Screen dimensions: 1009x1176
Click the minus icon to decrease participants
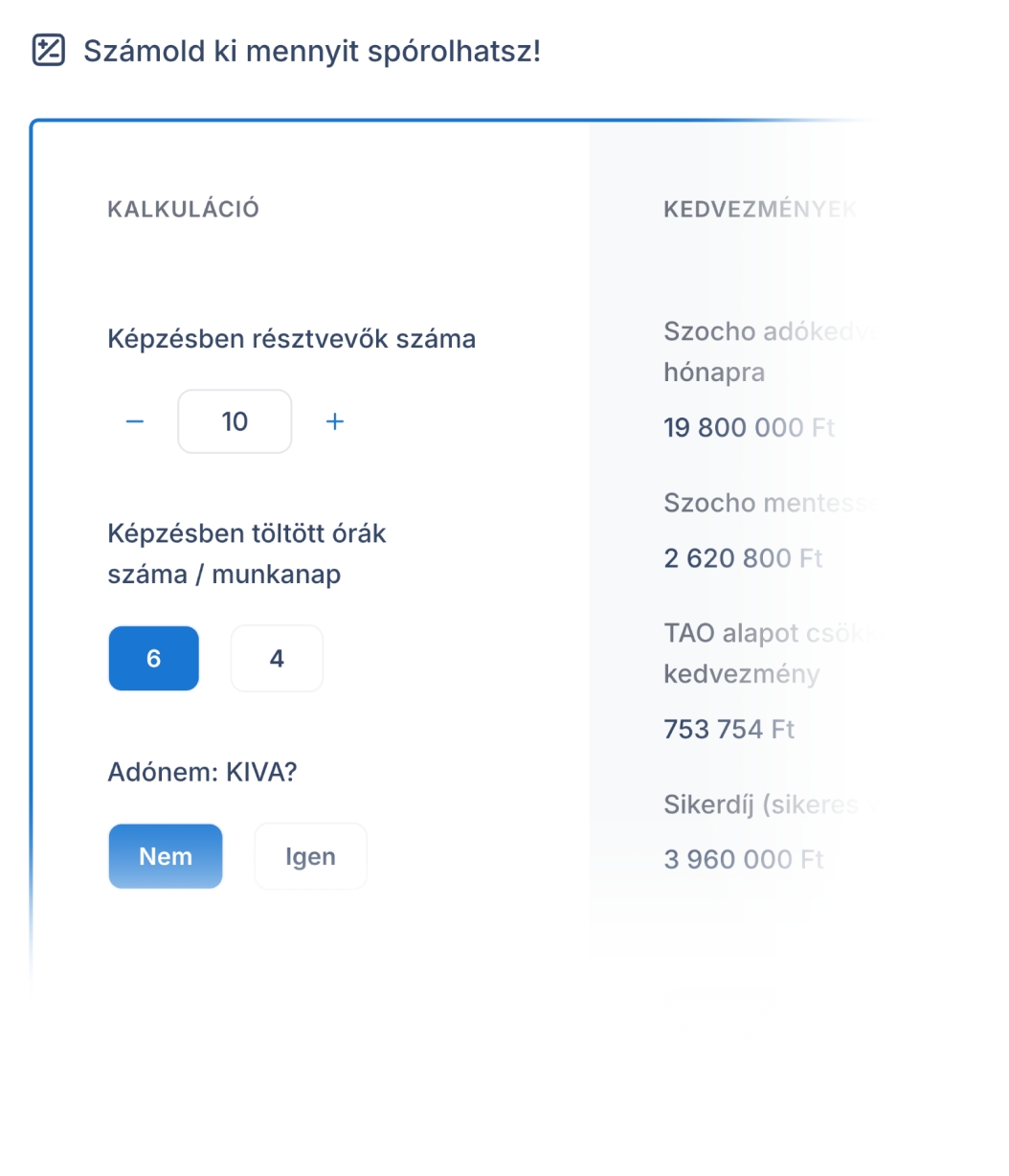coord(135,420)
